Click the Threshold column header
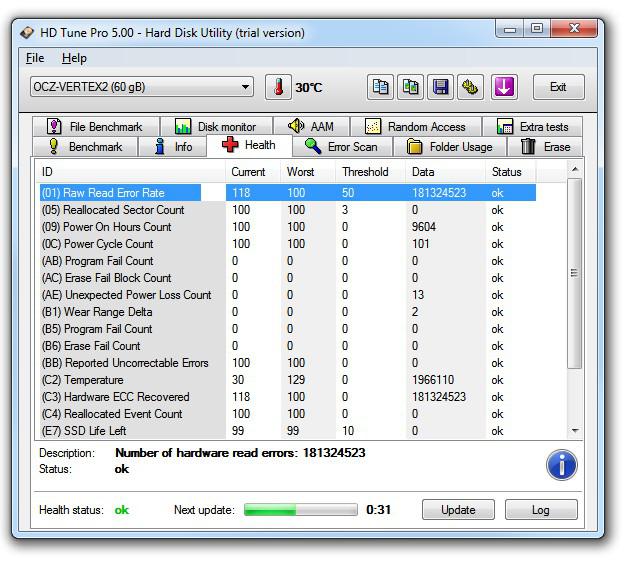Image resolution: width=627 pixels, height=564 pixels. tap(370, 172)
